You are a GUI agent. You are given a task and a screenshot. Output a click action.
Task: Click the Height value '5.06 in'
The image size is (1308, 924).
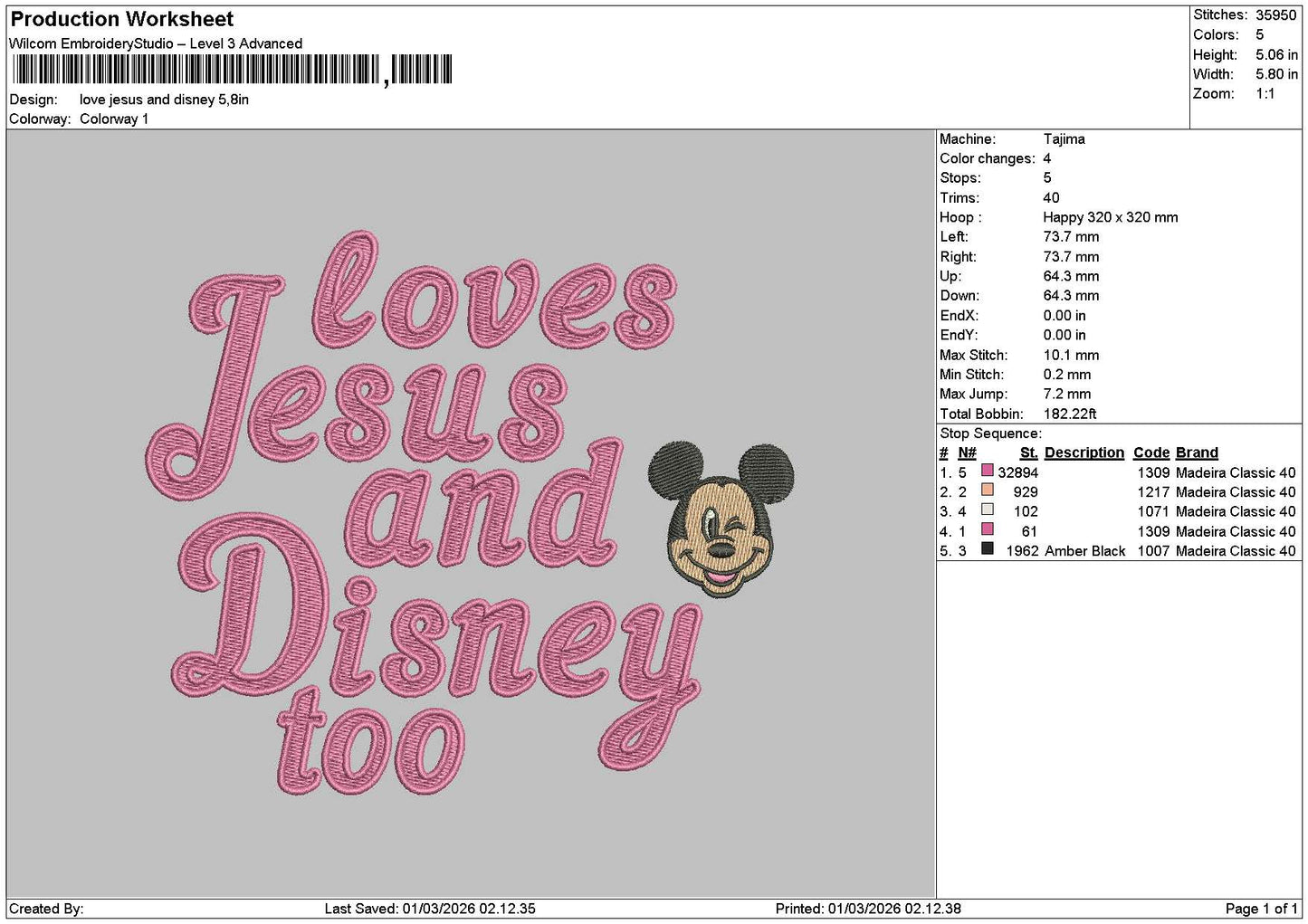1276,54
